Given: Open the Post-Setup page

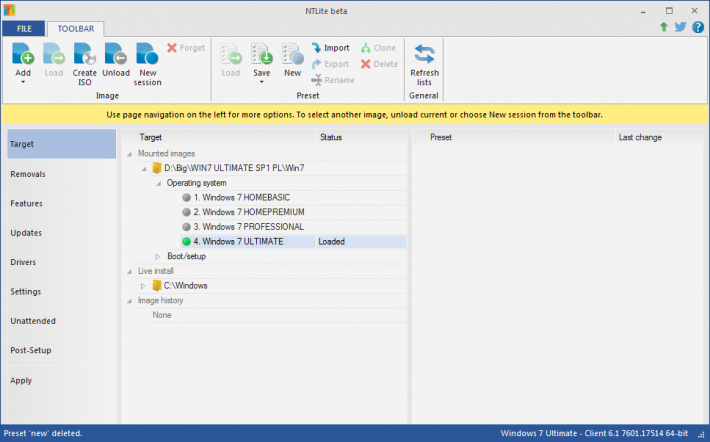Looking at the screenshot, I should tap(62, 351).
